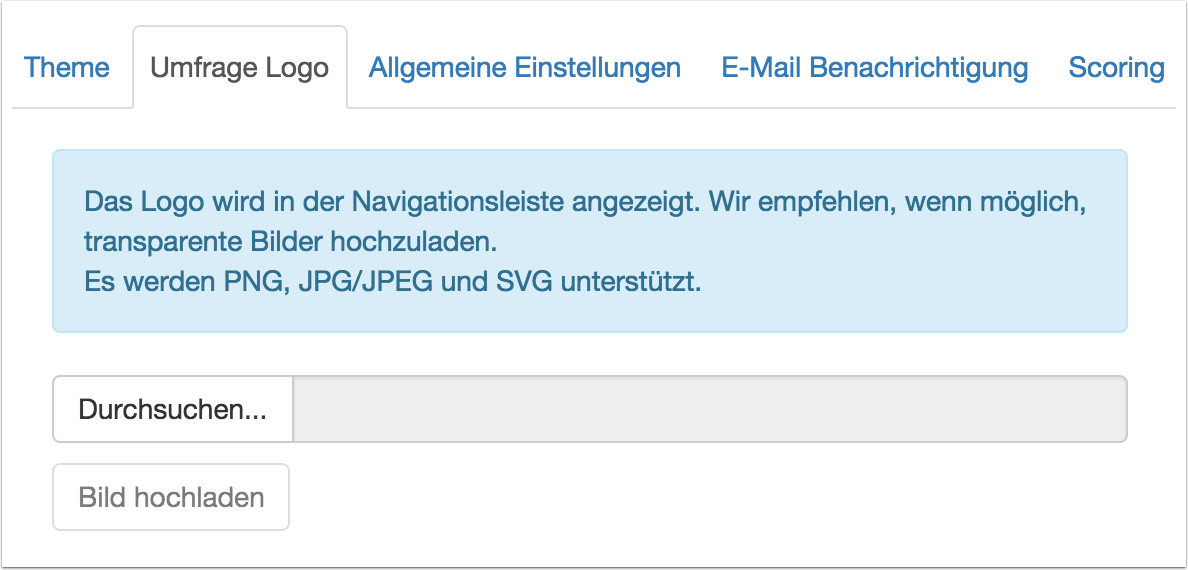The width and height of the screenshot is (1188, 570).
Task: Display the survey scoring settings
Action: click(x=1116, y=68)
